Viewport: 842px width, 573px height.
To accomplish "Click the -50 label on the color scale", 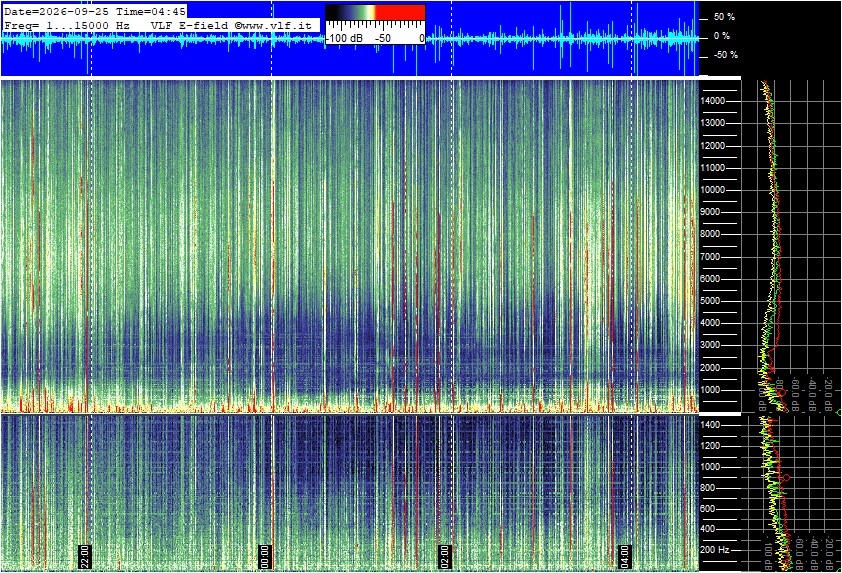I will (x=382, y=39).
